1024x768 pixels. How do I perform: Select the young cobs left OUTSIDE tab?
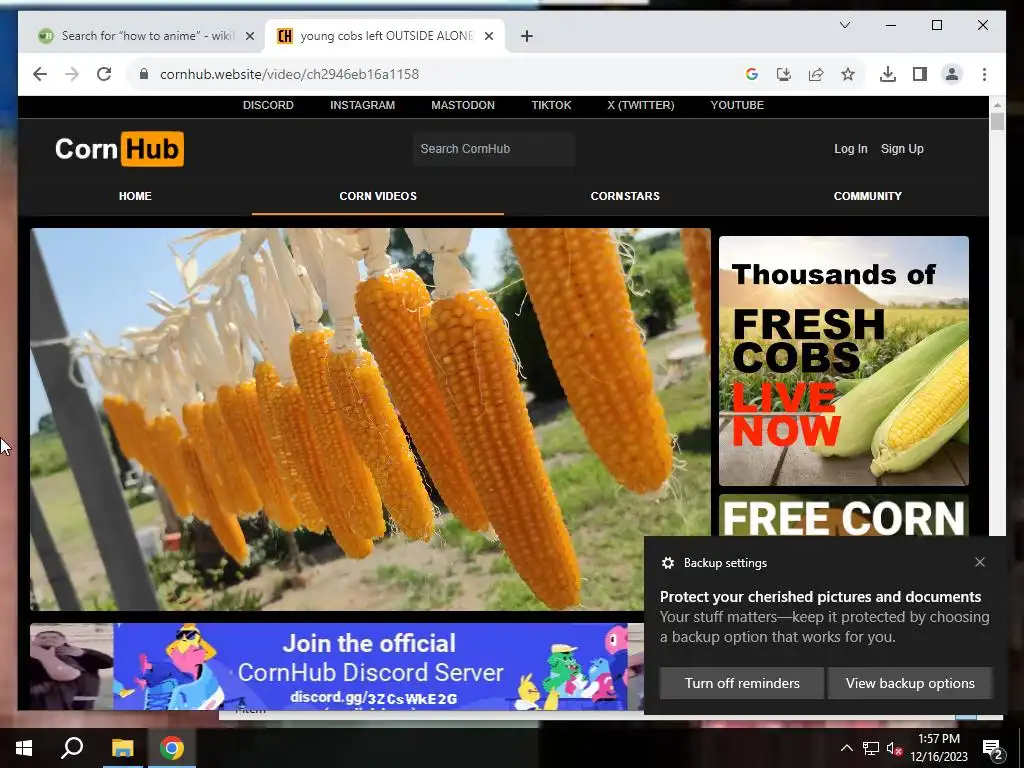385,36
